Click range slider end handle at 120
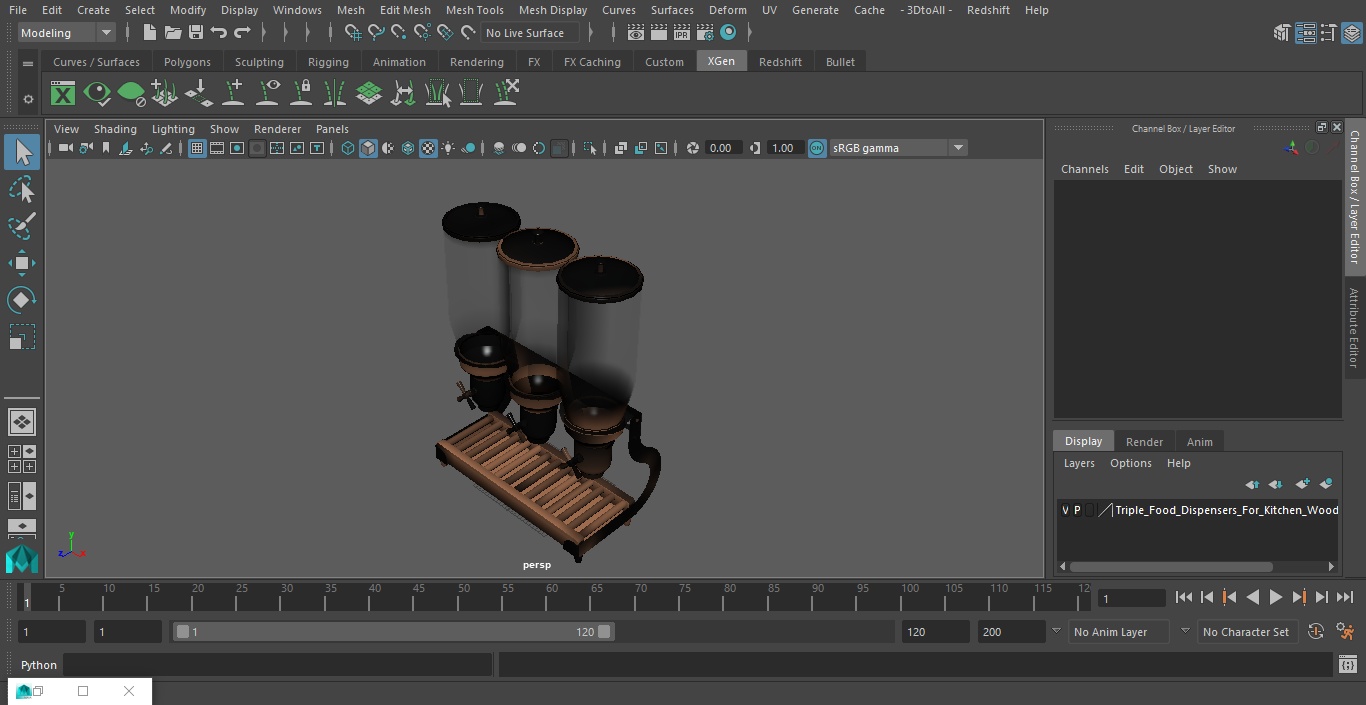The width and height of the screenshot is (1366, 705). click(604, 632)
